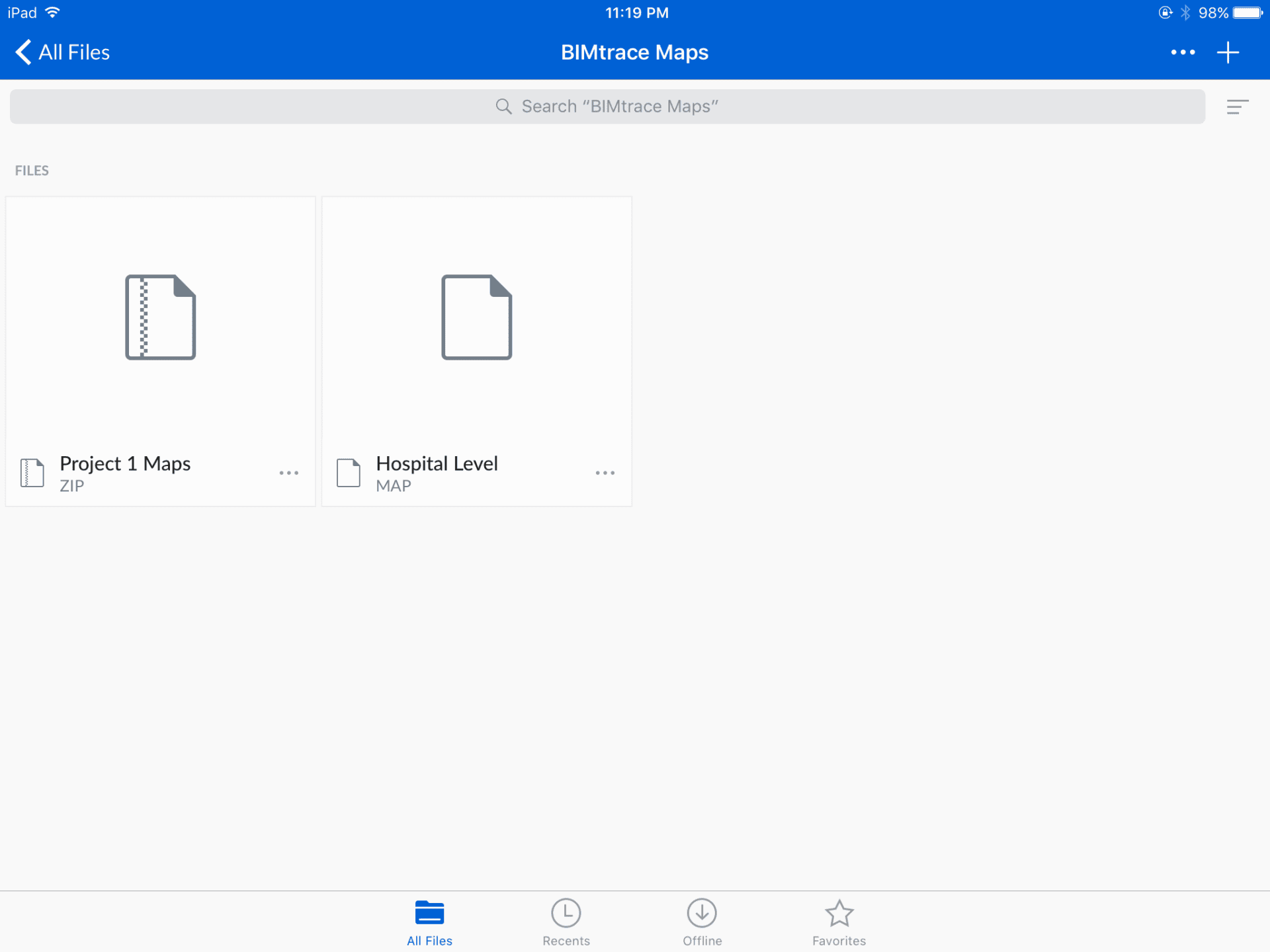Search within BIMtrace Maps
The height and width of the screenshot is (952, 1270).
click(607, 106)
